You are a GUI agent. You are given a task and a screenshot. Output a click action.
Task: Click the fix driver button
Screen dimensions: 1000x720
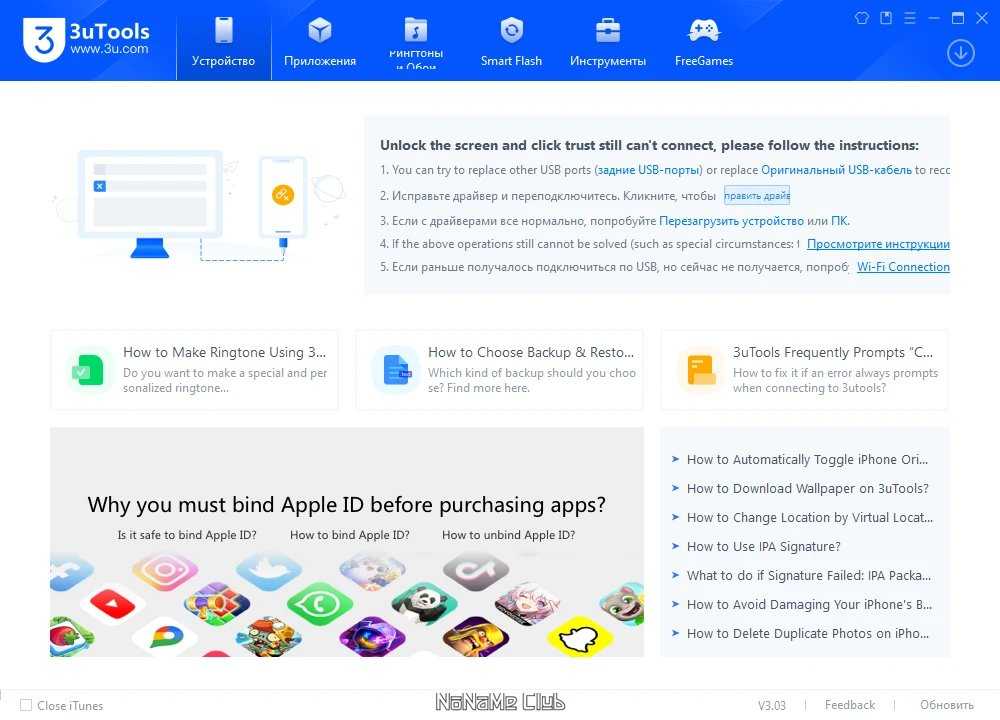tap(757, 195)
